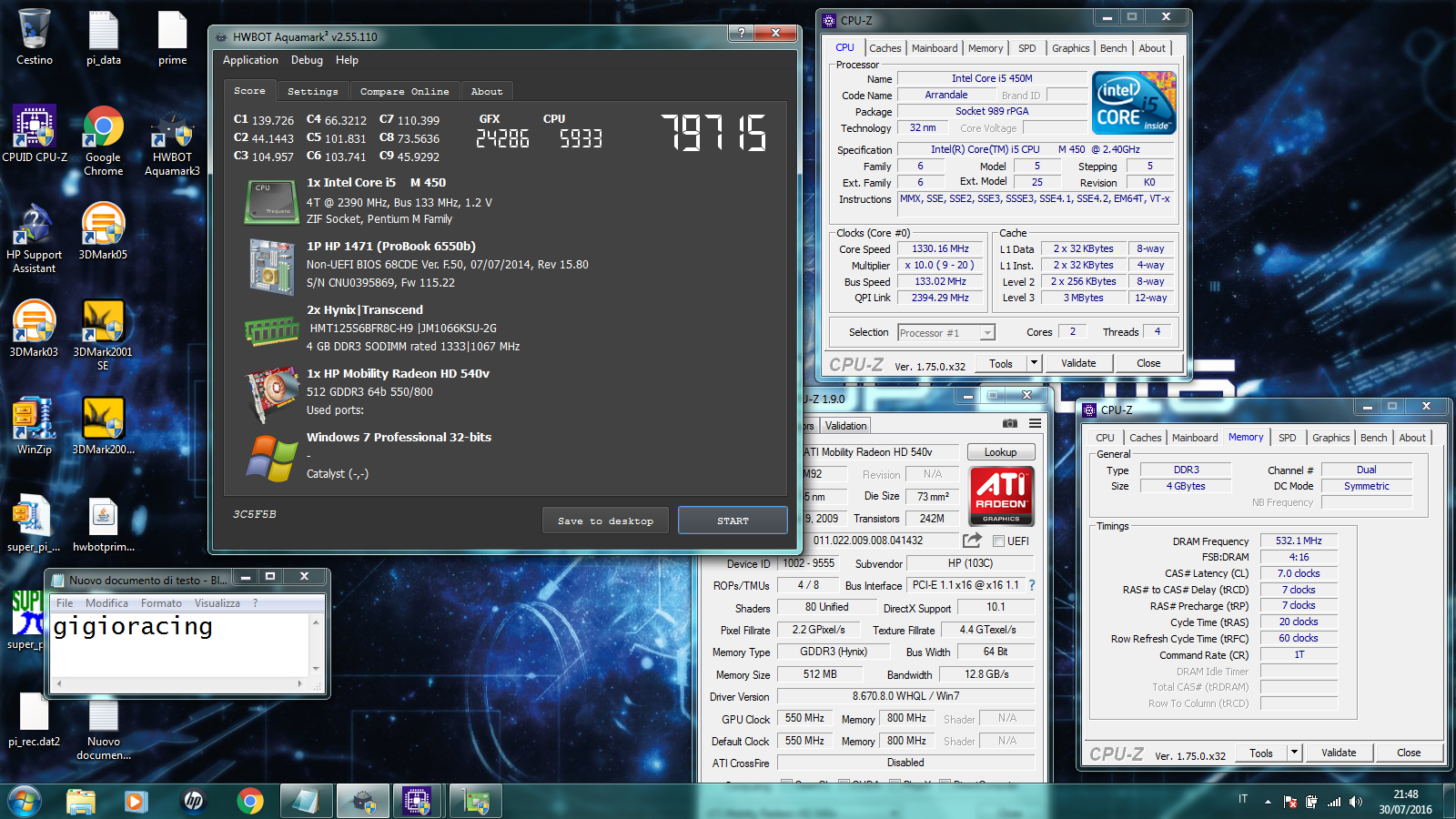Open Windows Explorer from the taskbar

[81, 801]
